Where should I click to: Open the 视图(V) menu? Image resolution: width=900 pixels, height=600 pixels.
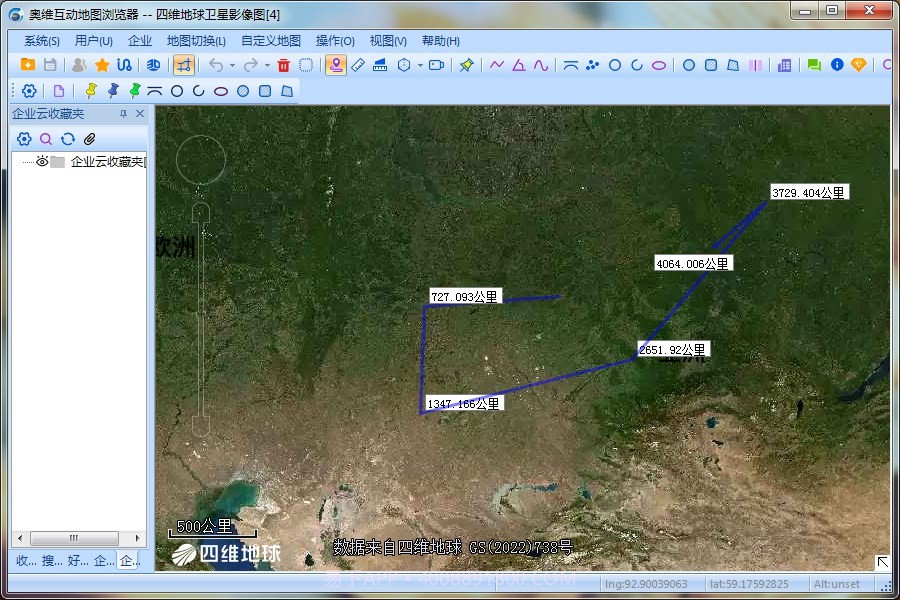(x=386, y=41)
